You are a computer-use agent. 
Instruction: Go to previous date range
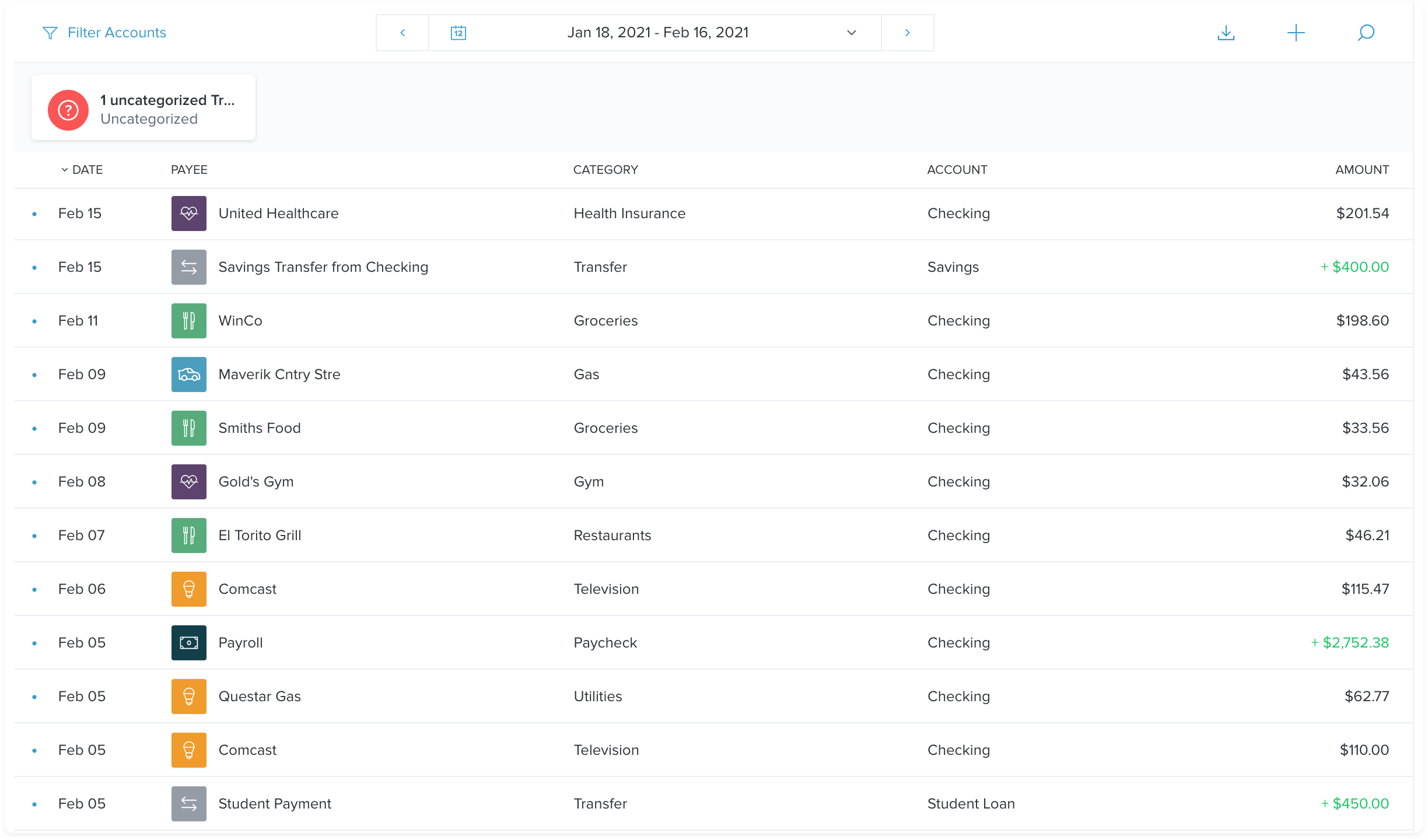[402, 33]
